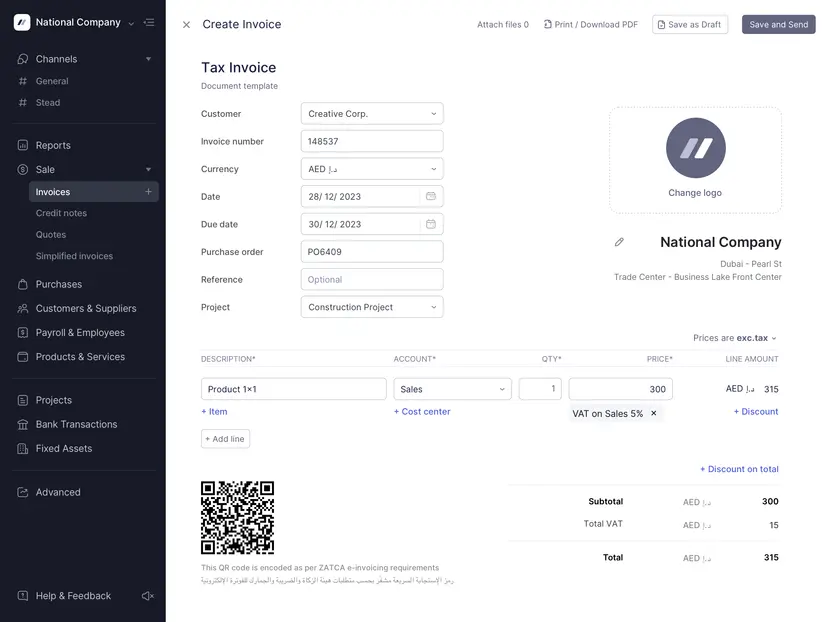828x622 pixels.
Task: Click the National Company logo icon in sidebar
Action: [22, 22]
